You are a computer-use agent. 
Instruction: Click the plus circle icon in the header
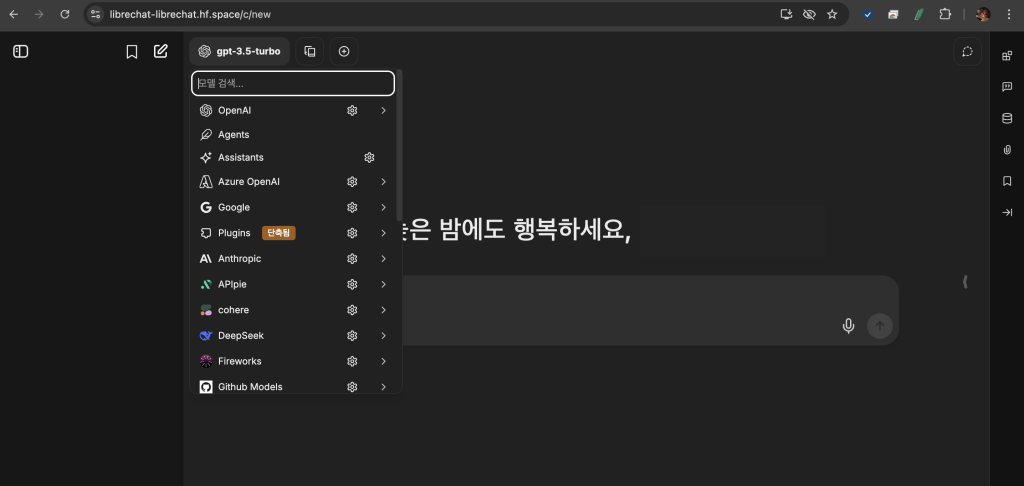pos(344,51)
